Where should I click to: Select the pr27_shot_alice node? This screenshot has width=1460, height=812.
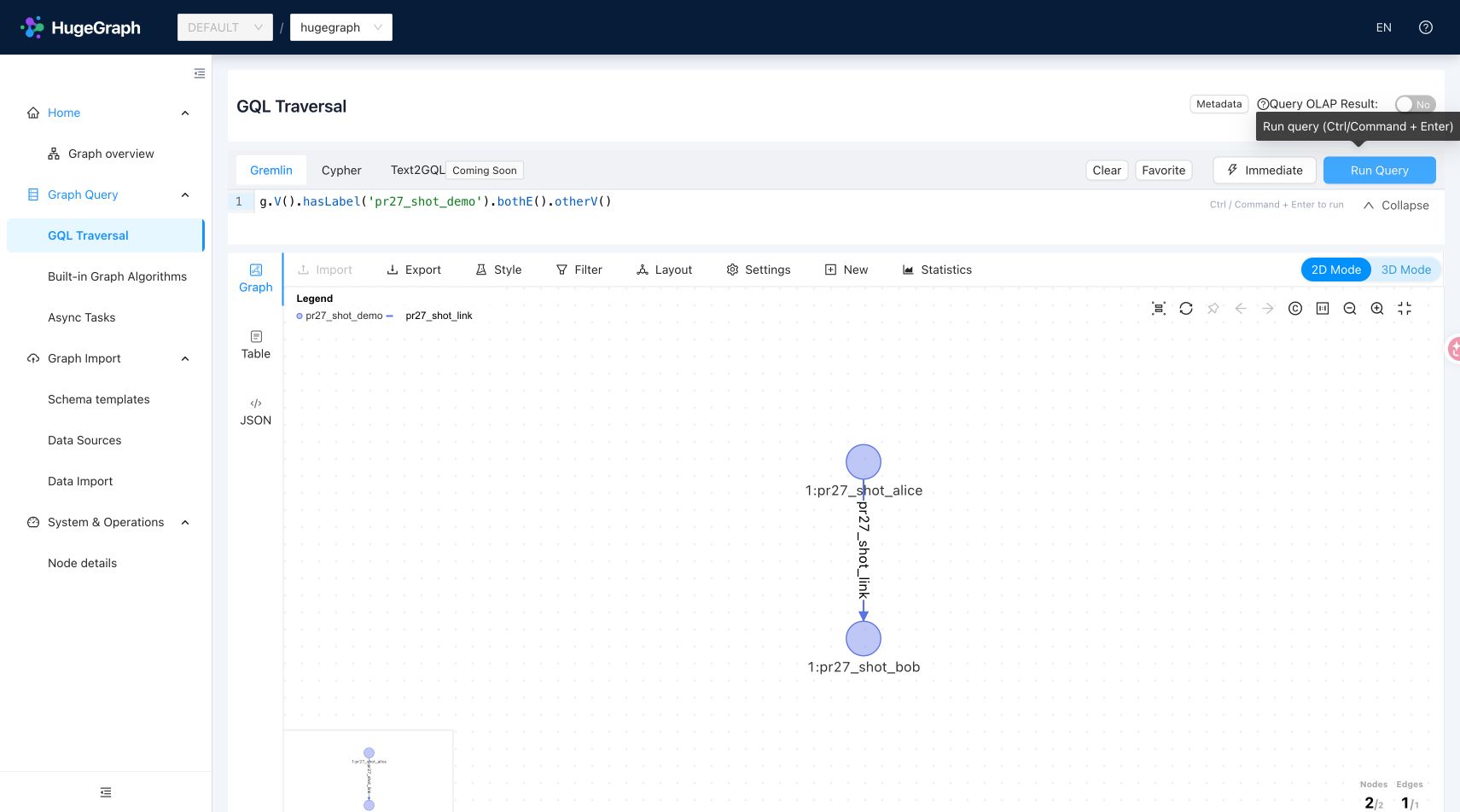pos(864,461)
